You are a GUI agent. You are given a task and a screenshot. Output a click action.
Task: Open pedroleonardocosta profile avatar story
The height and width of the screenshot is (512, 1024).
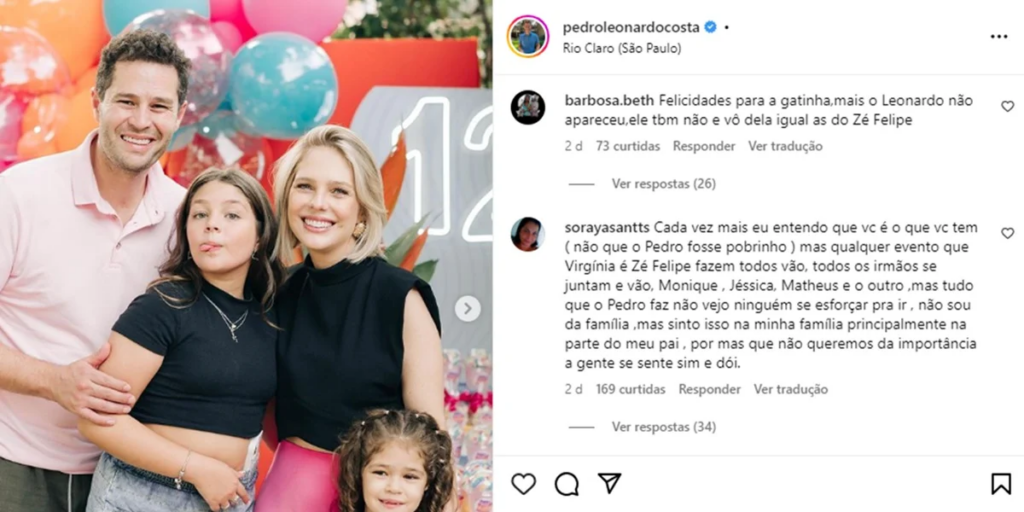[528, 37]
